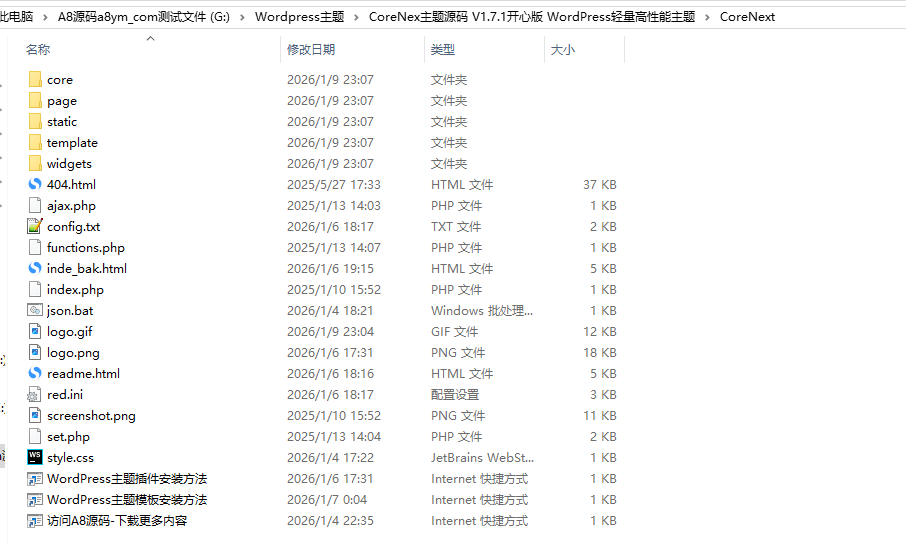Image resolution: width=906 pixels, height=545 pixels.
Task: Click the 访问A8源码 shortcut icon
Action: point(35,521)
